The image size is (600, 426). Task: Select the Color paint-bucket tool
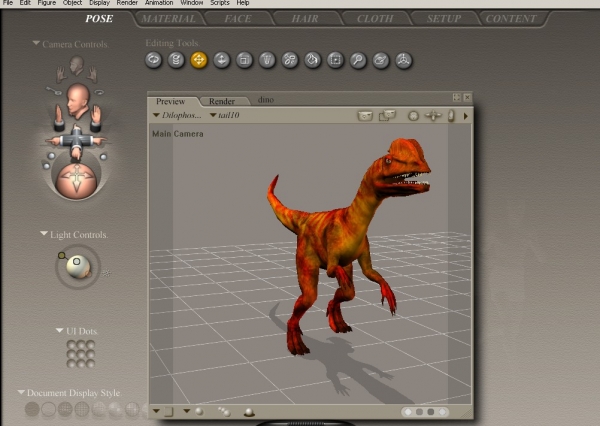pos(313,60)
